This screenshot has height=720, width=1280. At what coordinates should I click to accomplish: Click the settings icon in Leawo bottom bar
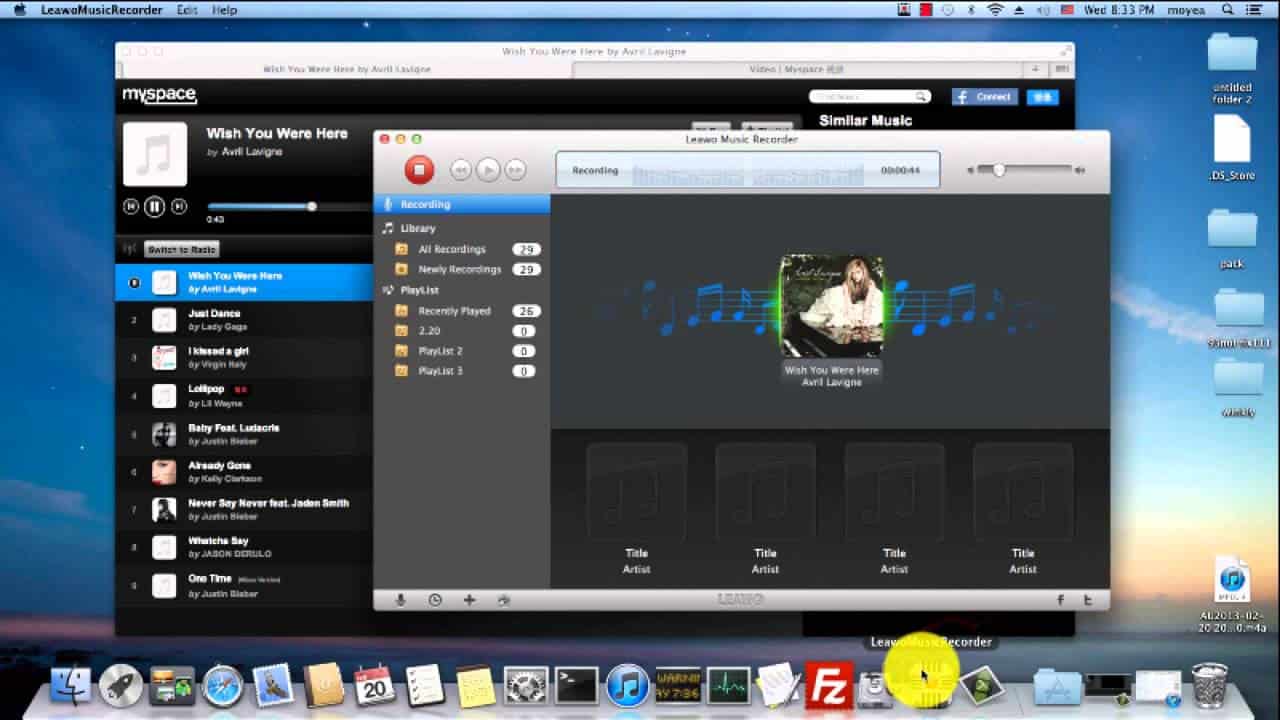pyautogui.click(x=503, y=600)
